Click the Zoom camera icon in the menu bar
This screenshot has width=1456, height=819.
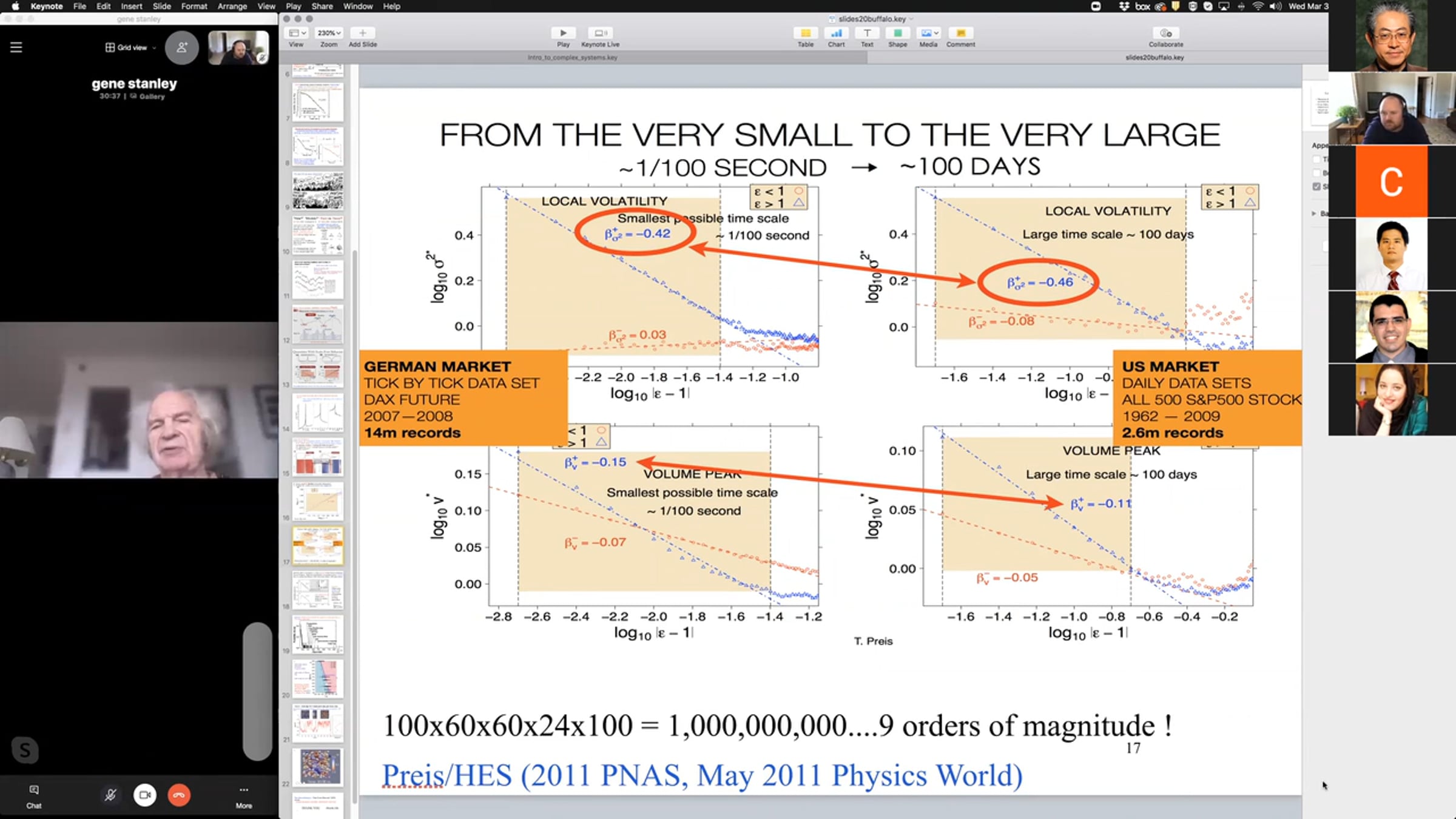coord(1096,6)
